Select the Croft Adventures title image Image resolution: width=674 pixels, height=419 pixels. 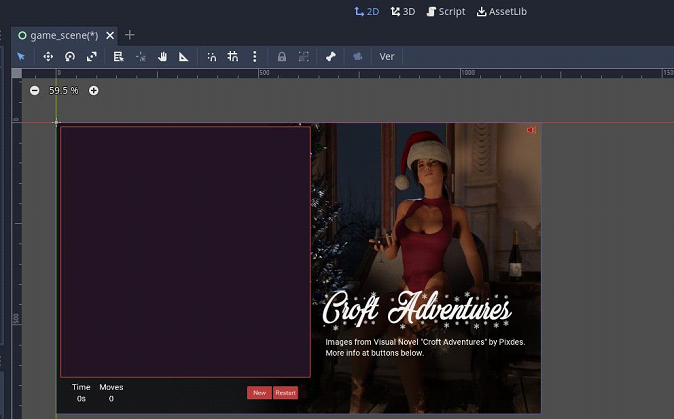point(417,310)
